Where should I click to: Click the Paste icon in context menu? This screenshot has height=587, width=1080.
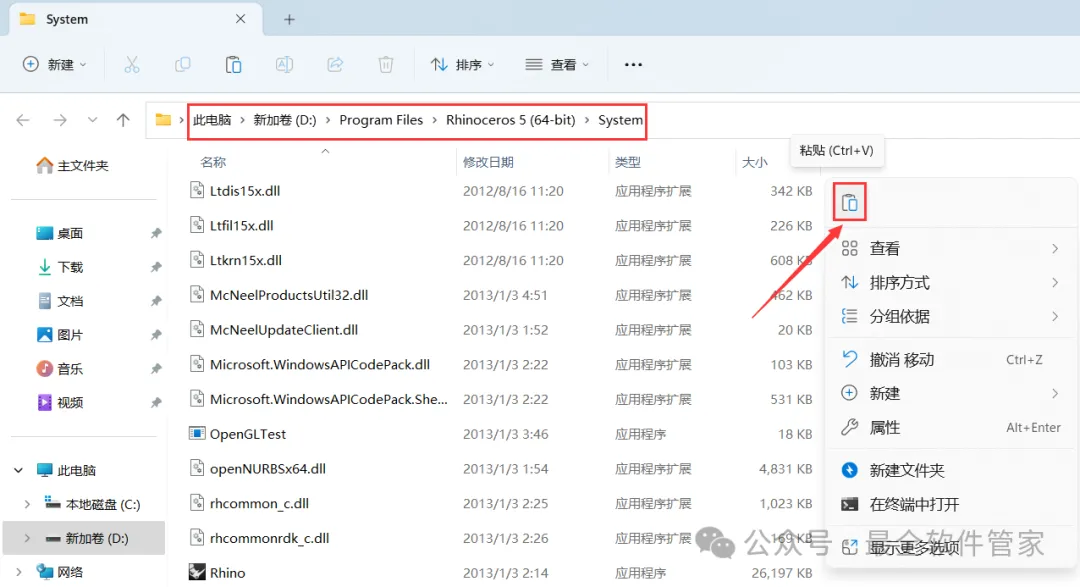pos(849,203)
